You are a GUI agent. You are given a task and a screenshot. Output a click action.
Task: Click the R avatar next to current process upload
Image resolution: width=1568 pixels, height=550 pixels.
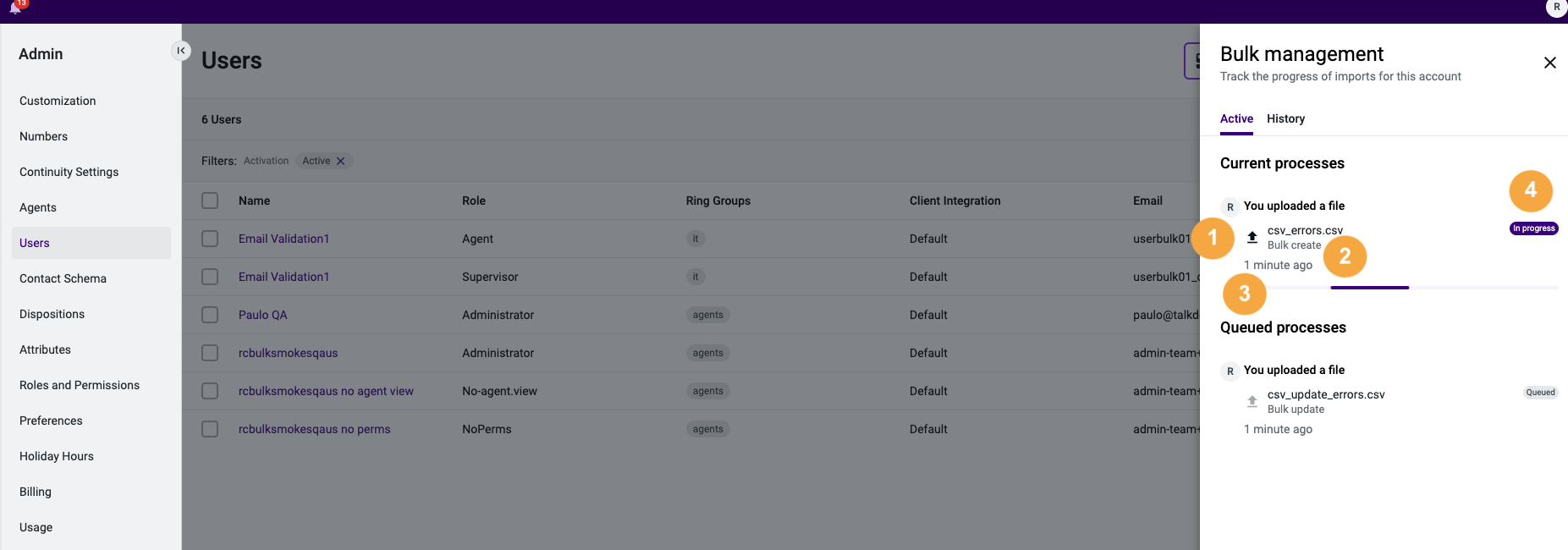1230,206
